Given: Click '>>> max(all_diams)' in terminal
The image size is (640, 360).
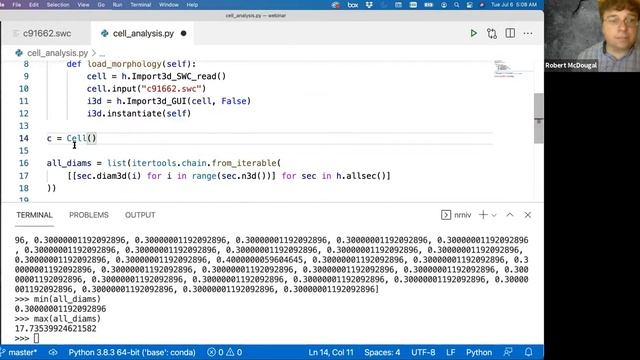Looking at the screenshot, I should coord(58,319).
